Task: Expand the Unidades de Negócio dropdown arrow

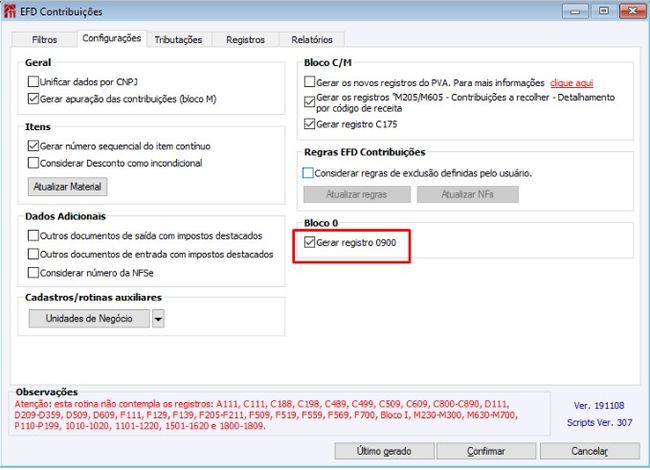Action: (x=158, y=319)
